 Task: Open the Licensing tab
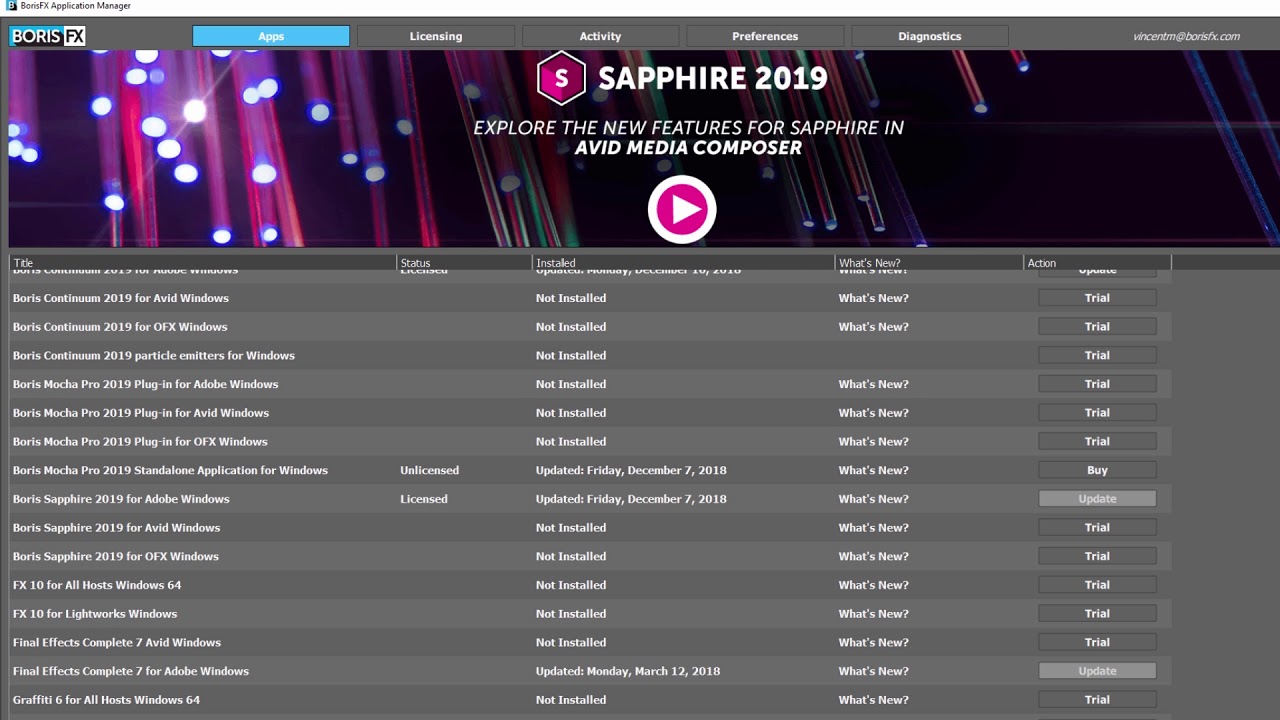click(436, 36)
